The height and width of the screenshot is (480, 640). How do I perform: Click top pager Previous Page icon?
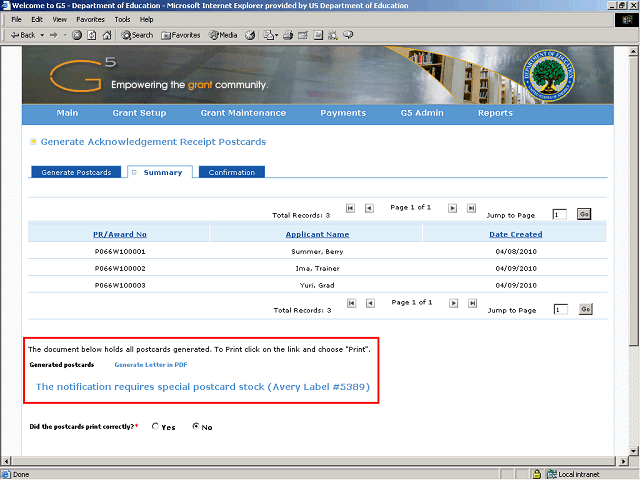click(369, 208)
